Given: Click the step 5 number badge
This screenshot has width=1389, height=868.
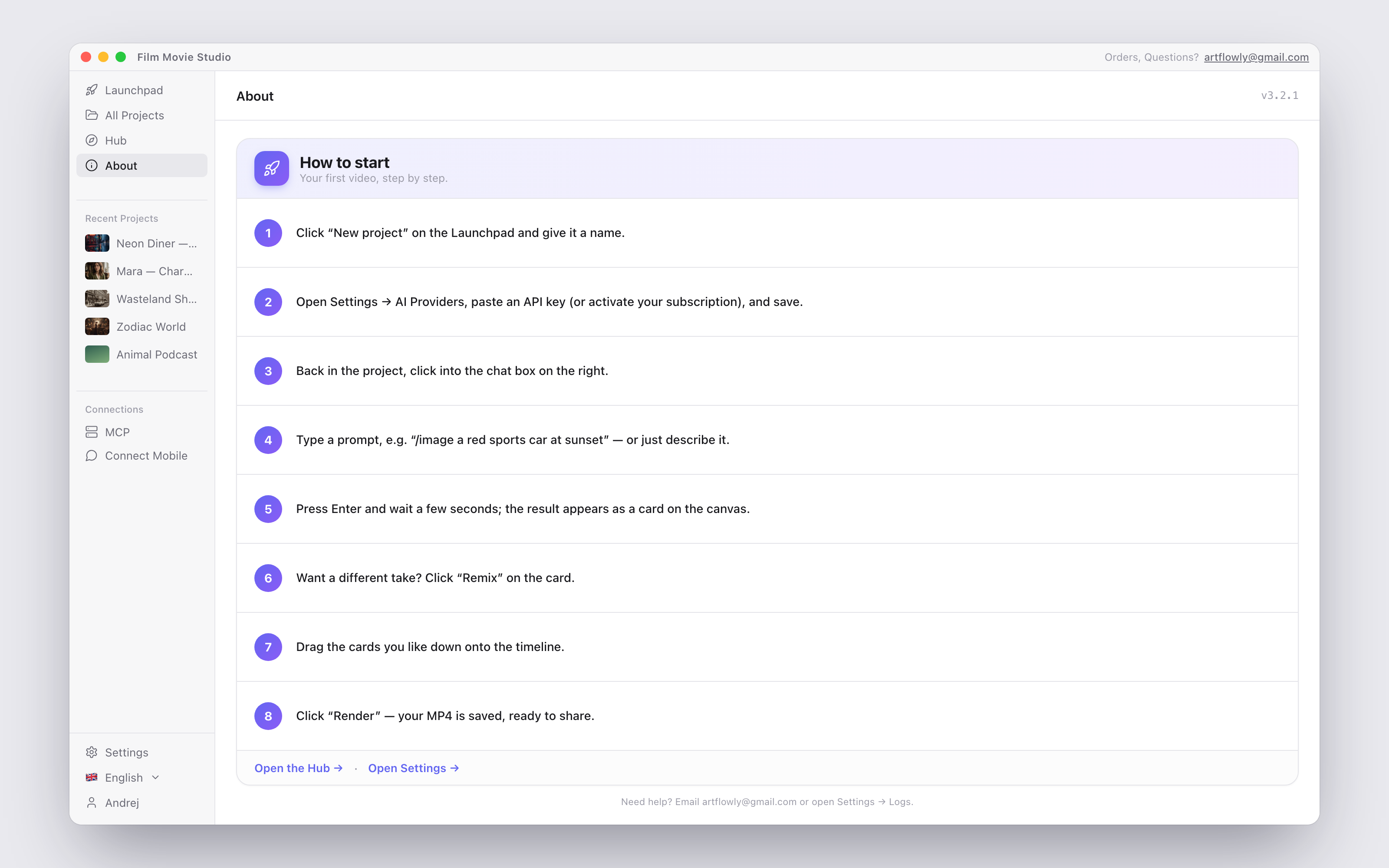Looking at the screenshot, I should point(268,509).
